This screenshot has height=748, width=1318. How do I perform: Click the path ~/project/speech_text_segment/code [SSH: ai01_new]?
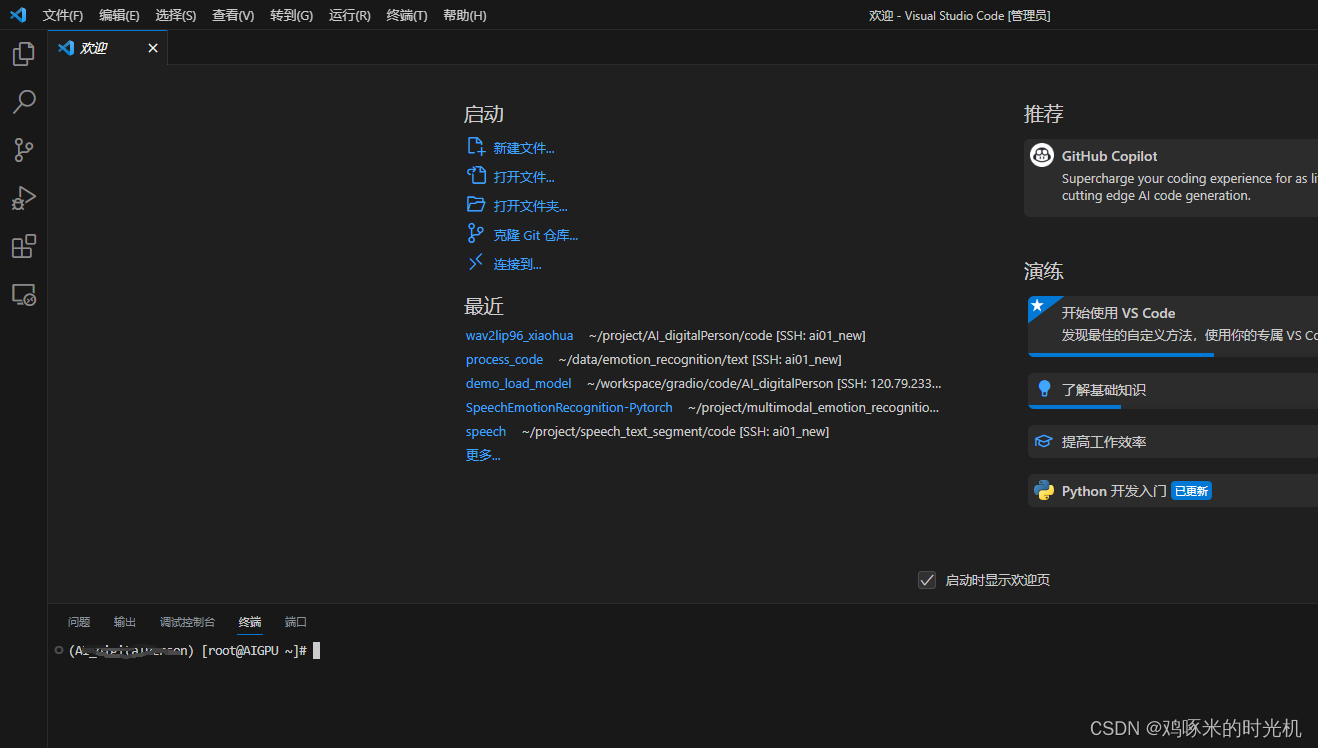click(x=675, y=431)
